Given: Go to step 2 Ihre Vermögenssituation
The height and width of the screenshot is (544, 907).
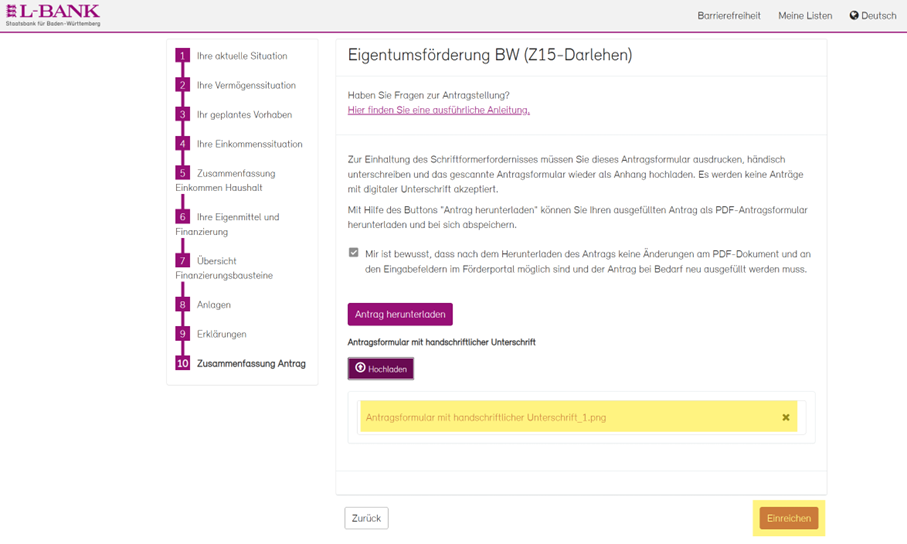Looking at the screenshot, I should 245,85.
